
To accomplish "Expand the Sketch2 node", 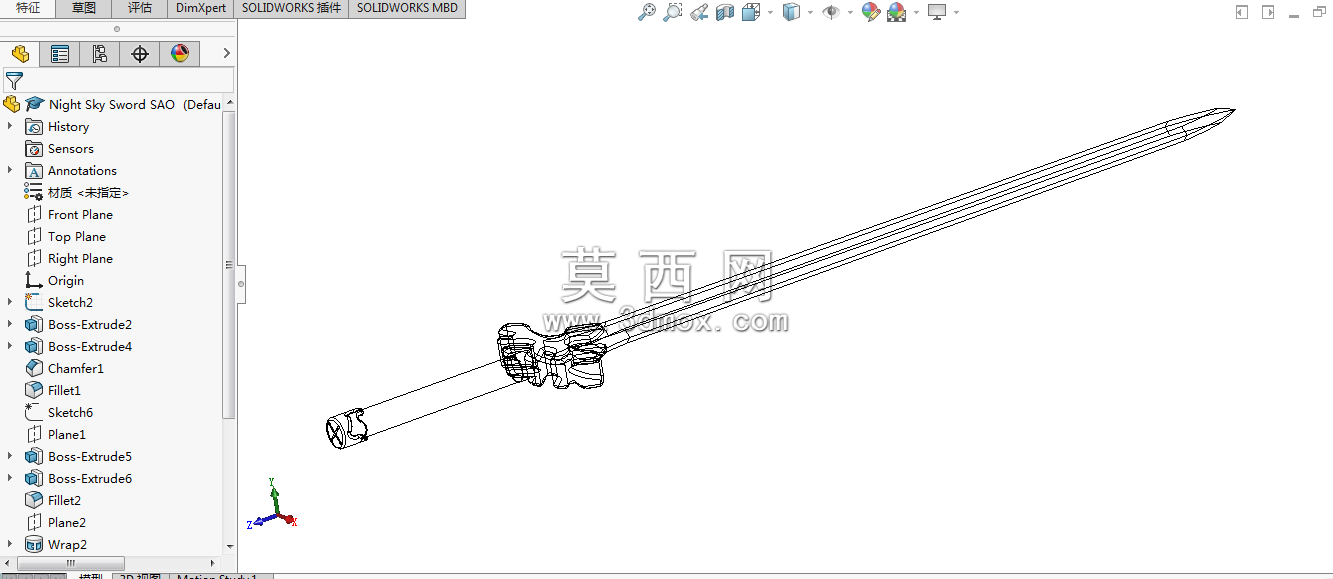I will (10, 302).
